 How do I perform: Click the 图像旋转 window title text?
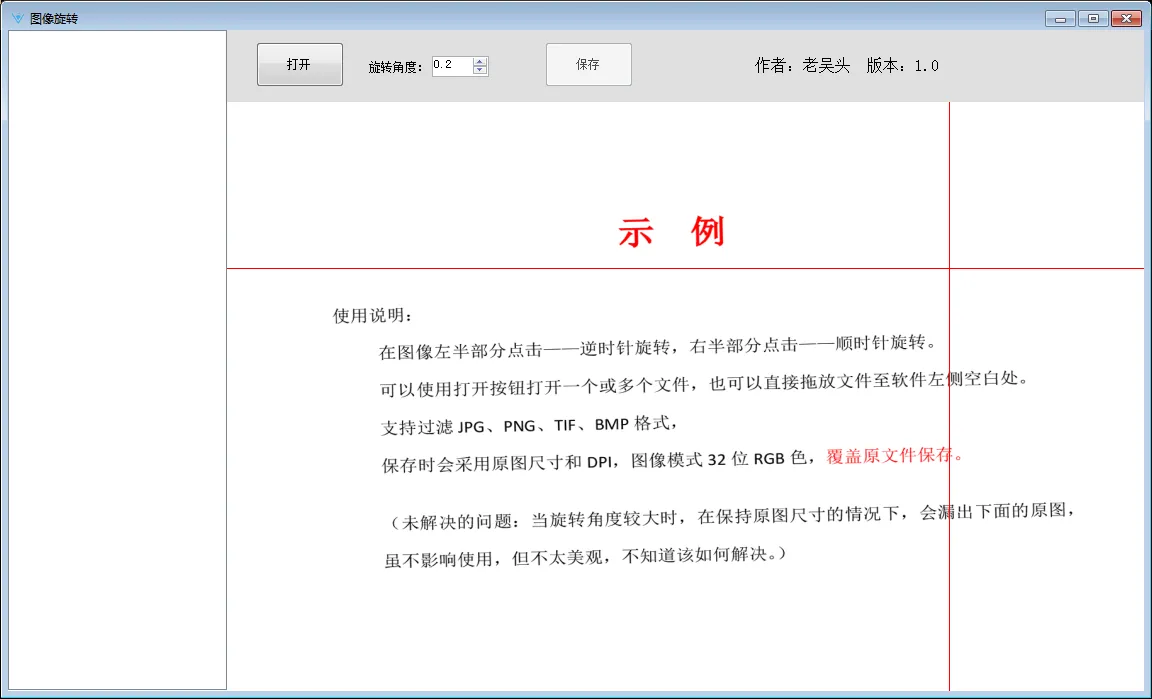pos(54,18)
